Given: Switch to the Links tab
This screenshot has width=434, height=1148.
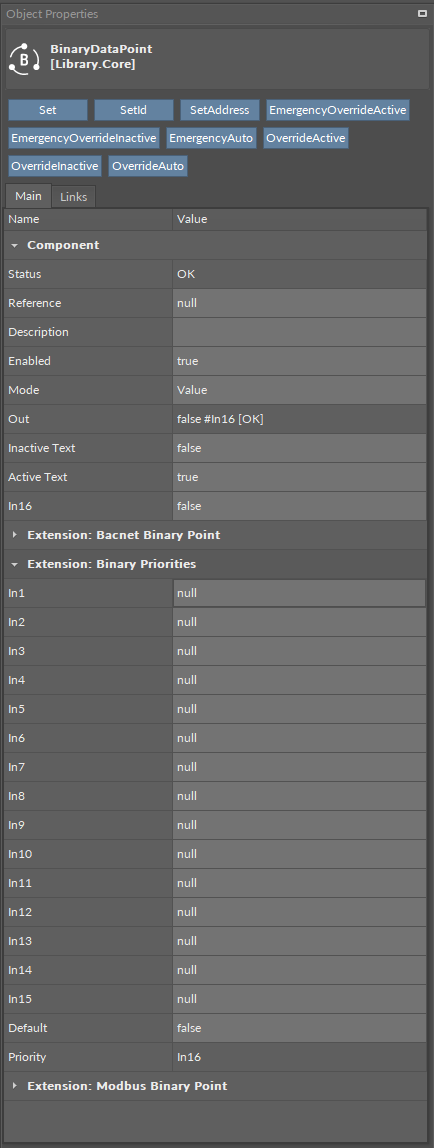Looking at the screenshot, I should [73, 197].
